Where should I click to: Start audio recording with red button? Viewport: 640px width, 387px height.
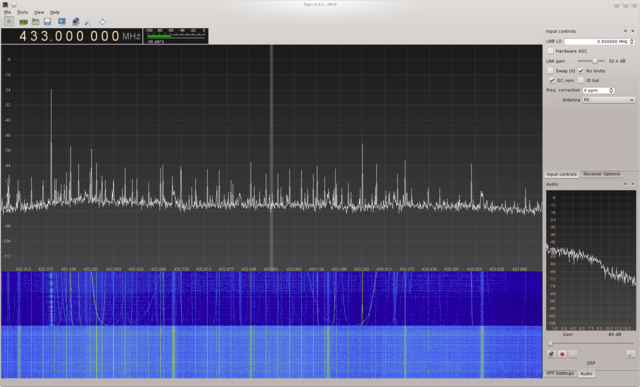tap(562, 354)
